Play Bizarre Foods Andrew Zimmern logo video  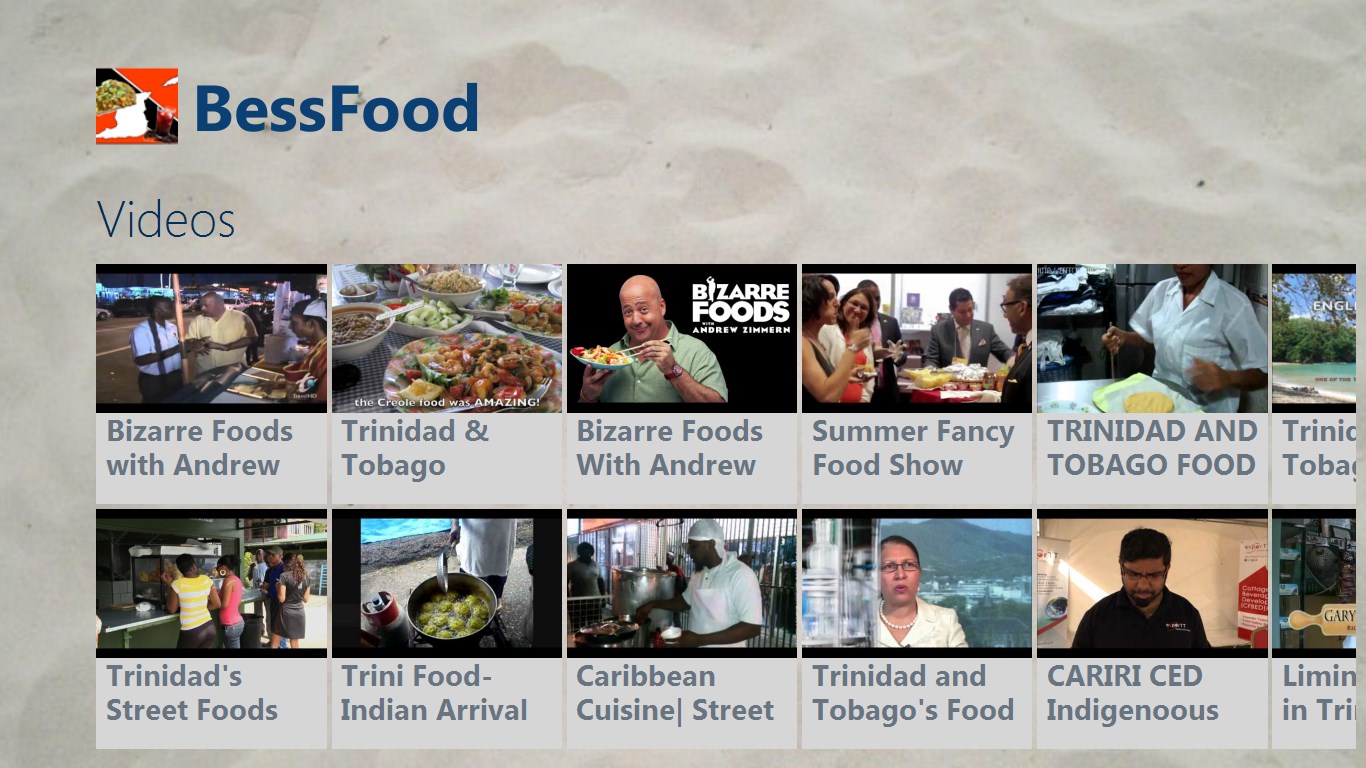pos(682,338)
